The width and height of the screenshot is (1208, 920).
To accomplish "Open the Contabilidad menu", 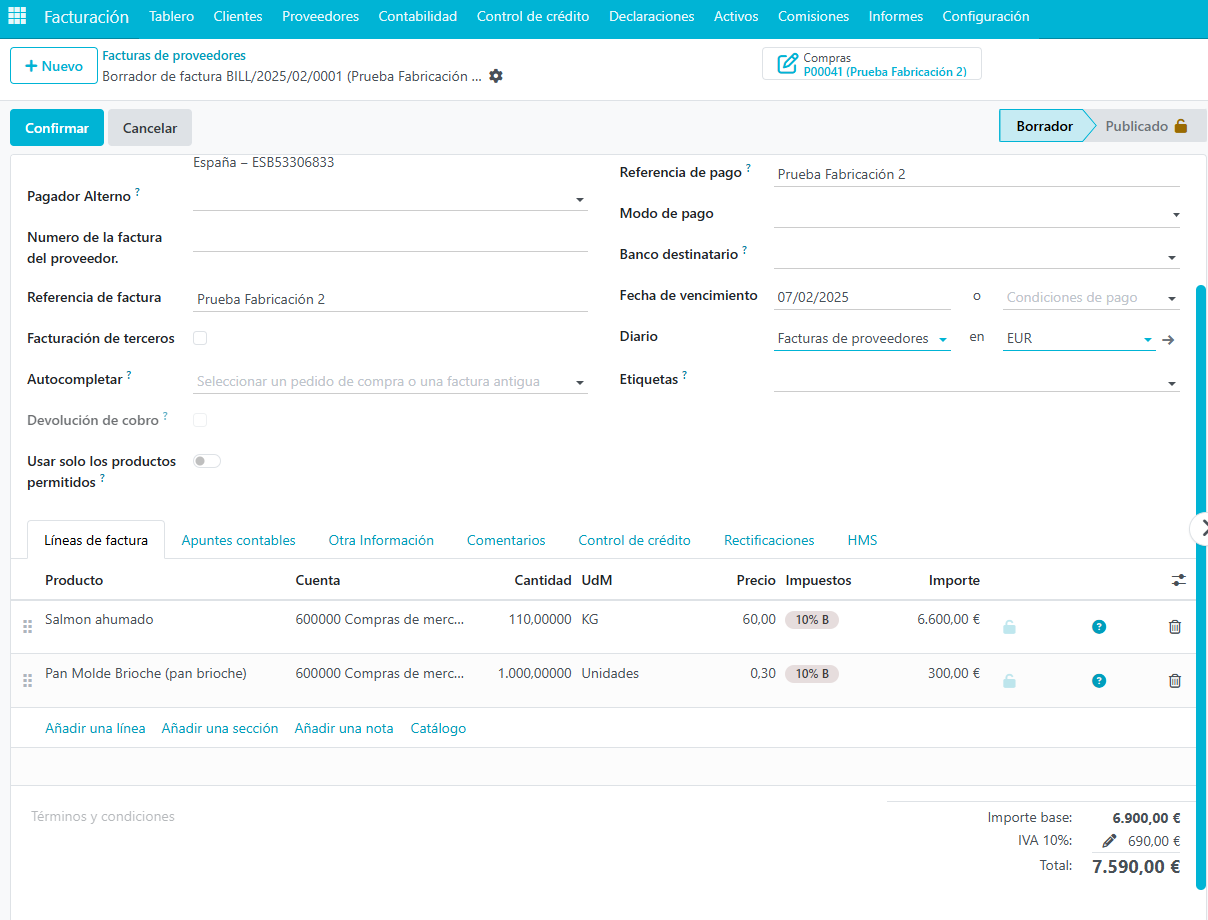I will click(x=418, y=17).
